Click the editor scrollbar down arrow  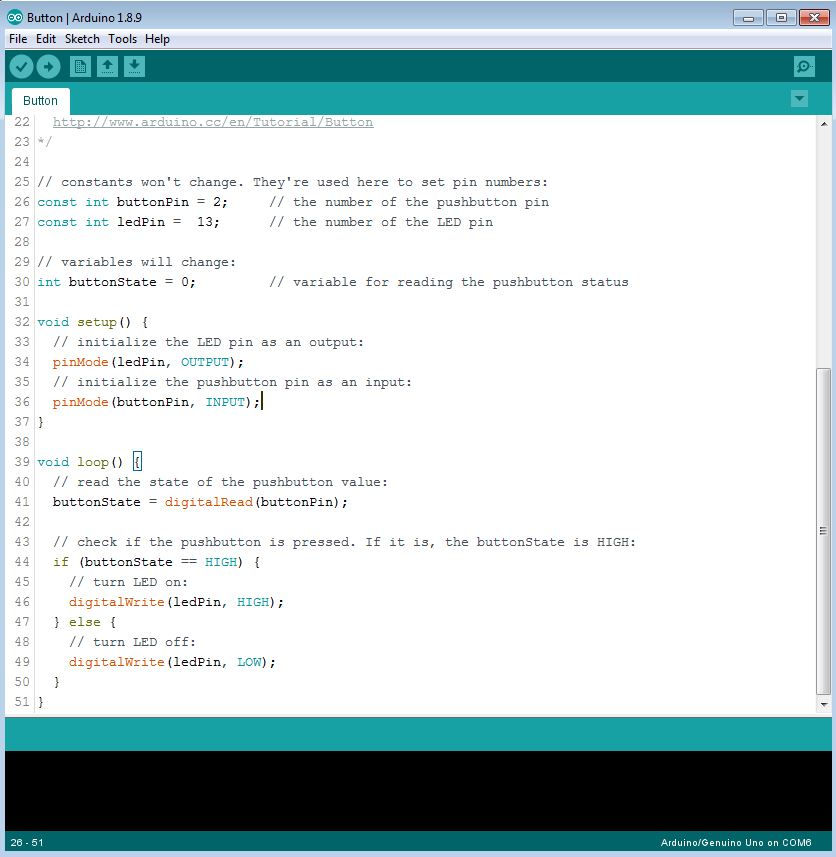pos(824,705)
